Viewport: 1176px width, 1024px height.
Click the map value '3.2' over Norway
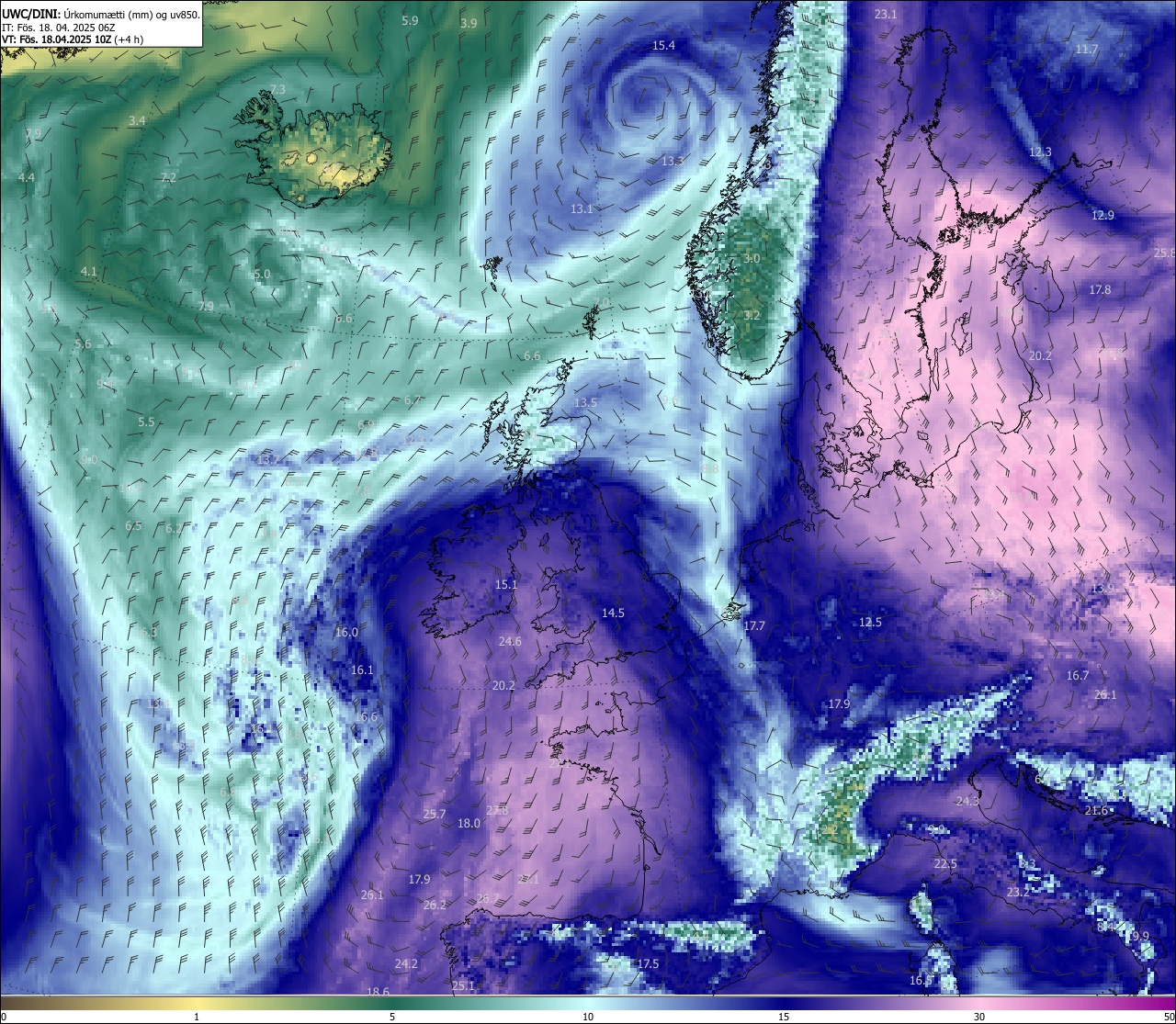pyautogui.click(x=752, y=315)
